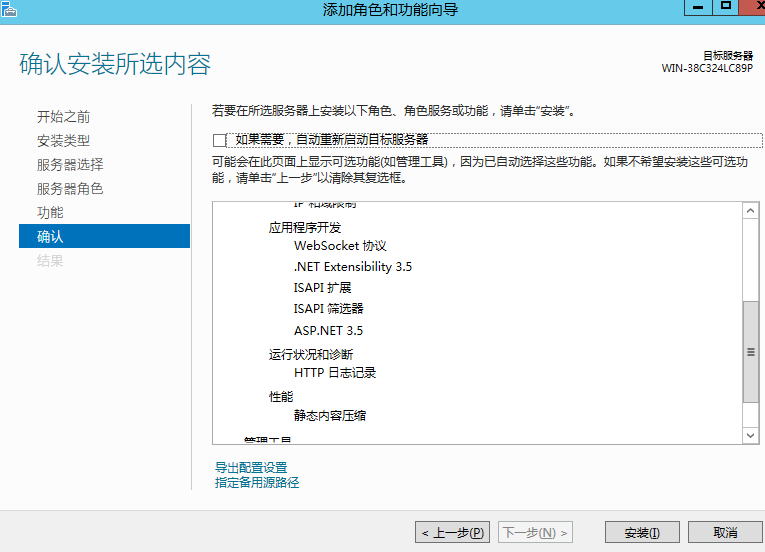Click scroll up arrow of feature list
This screenshot has width=765, height=552.
[x=751, y=210]
